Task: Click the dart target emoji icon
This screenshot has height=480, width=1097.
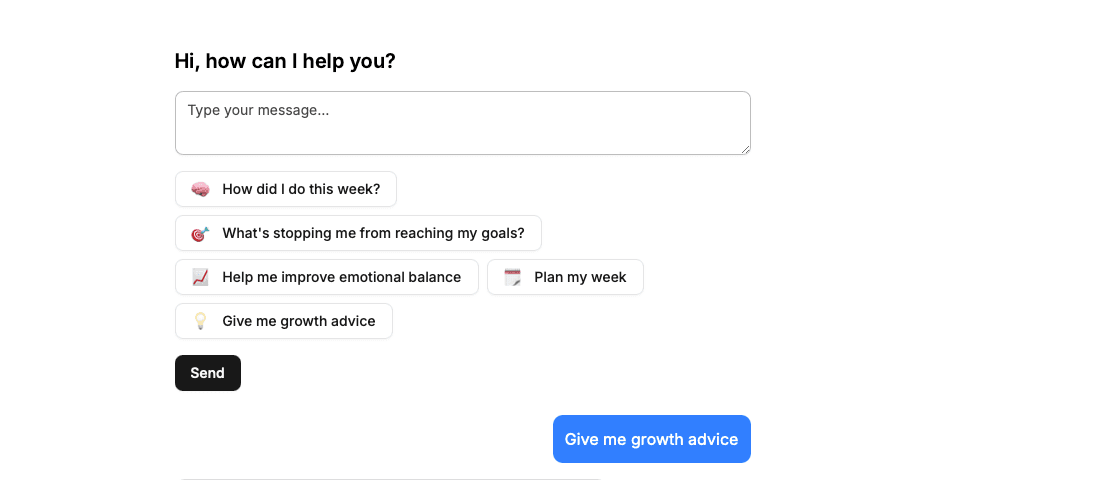Action: [x=200, y=233]
